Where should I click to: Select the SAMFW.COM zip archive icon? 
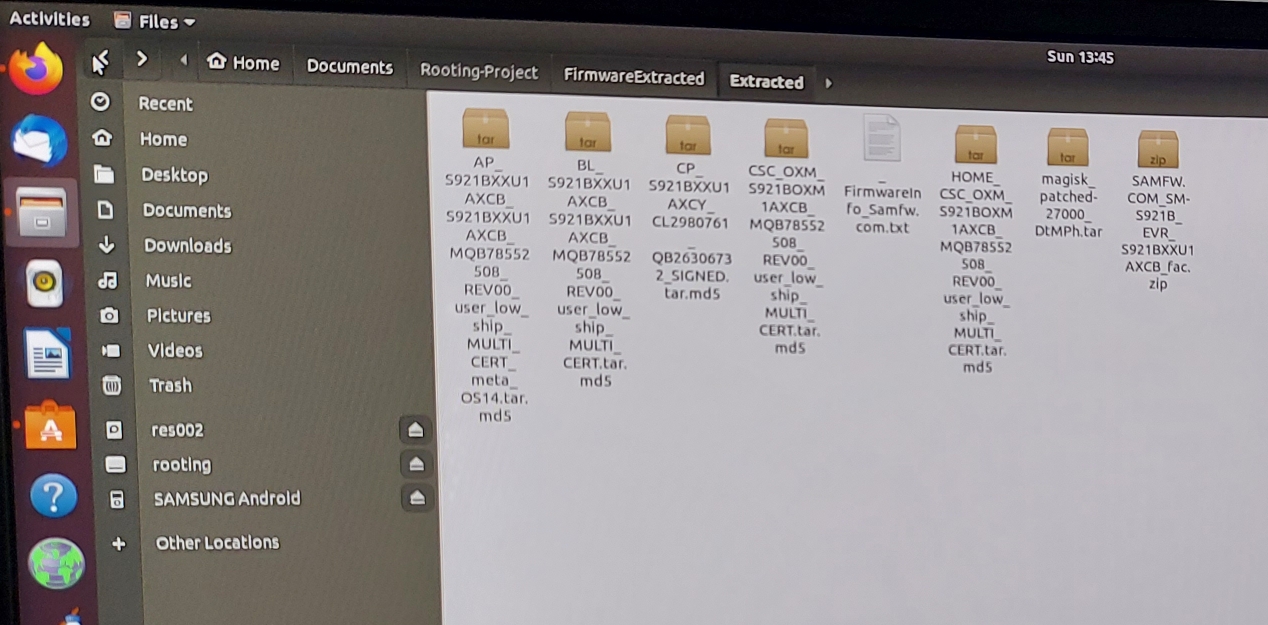[x=1158, y=150]
